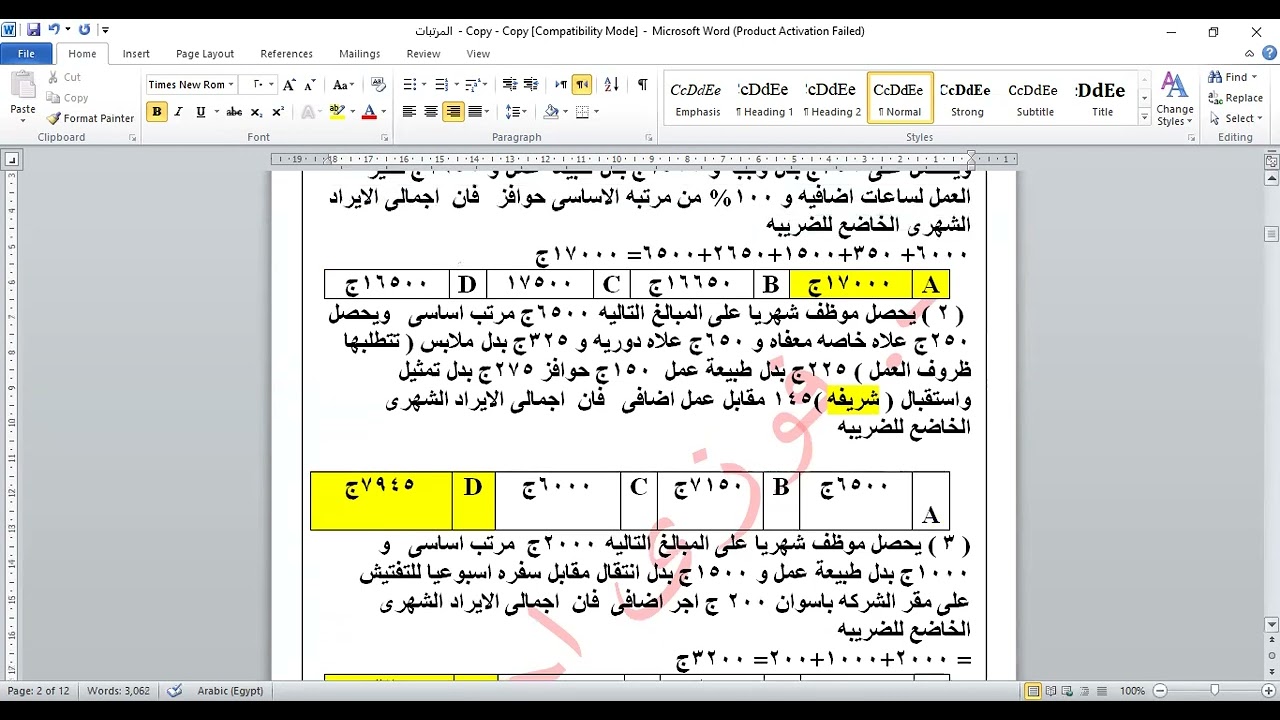Open the Times New Roman font dropdown

[x=231, y=85]
